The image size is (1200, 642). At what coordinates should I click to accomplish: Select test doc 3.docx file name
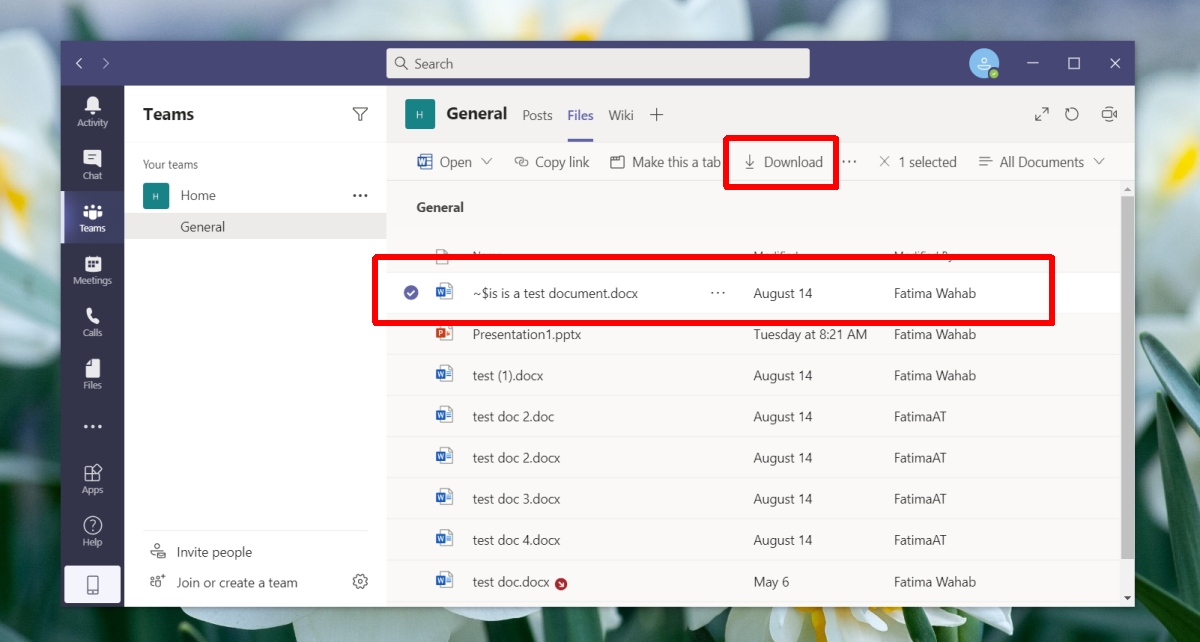[x=516, y=498]
